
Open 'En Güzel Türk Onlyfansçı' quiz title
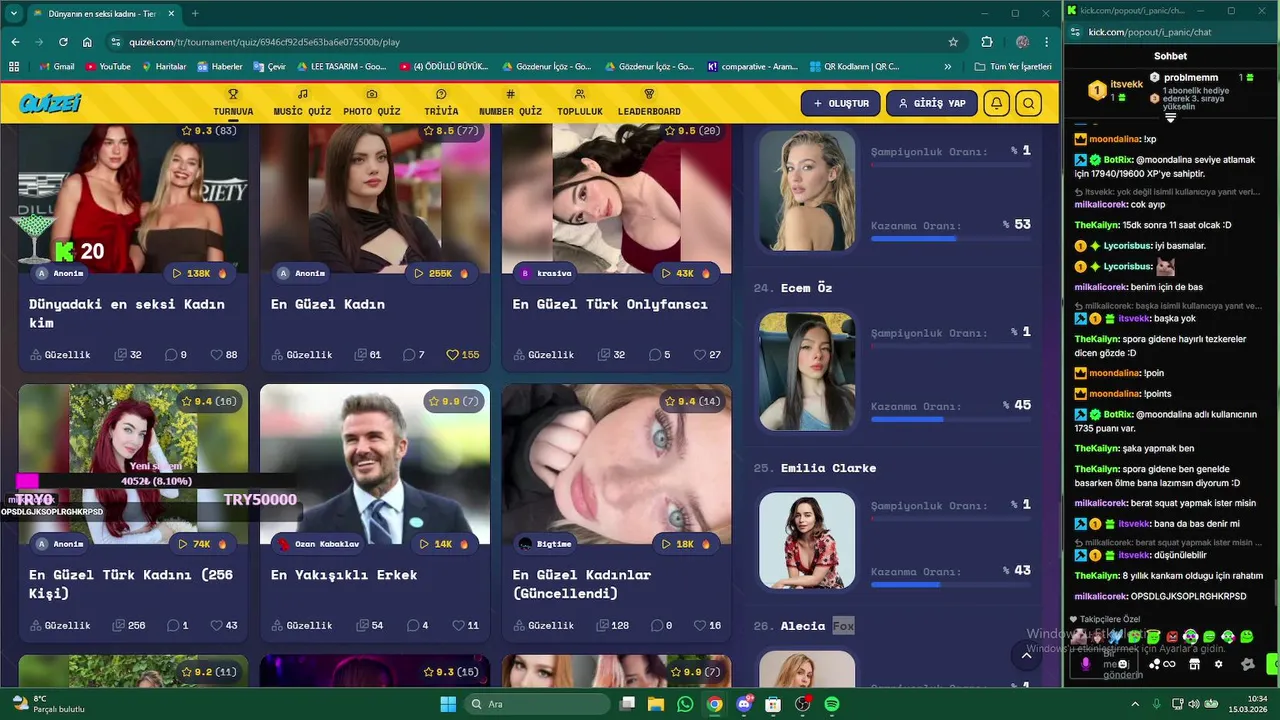pyautogui.click(x=610, y=304)
